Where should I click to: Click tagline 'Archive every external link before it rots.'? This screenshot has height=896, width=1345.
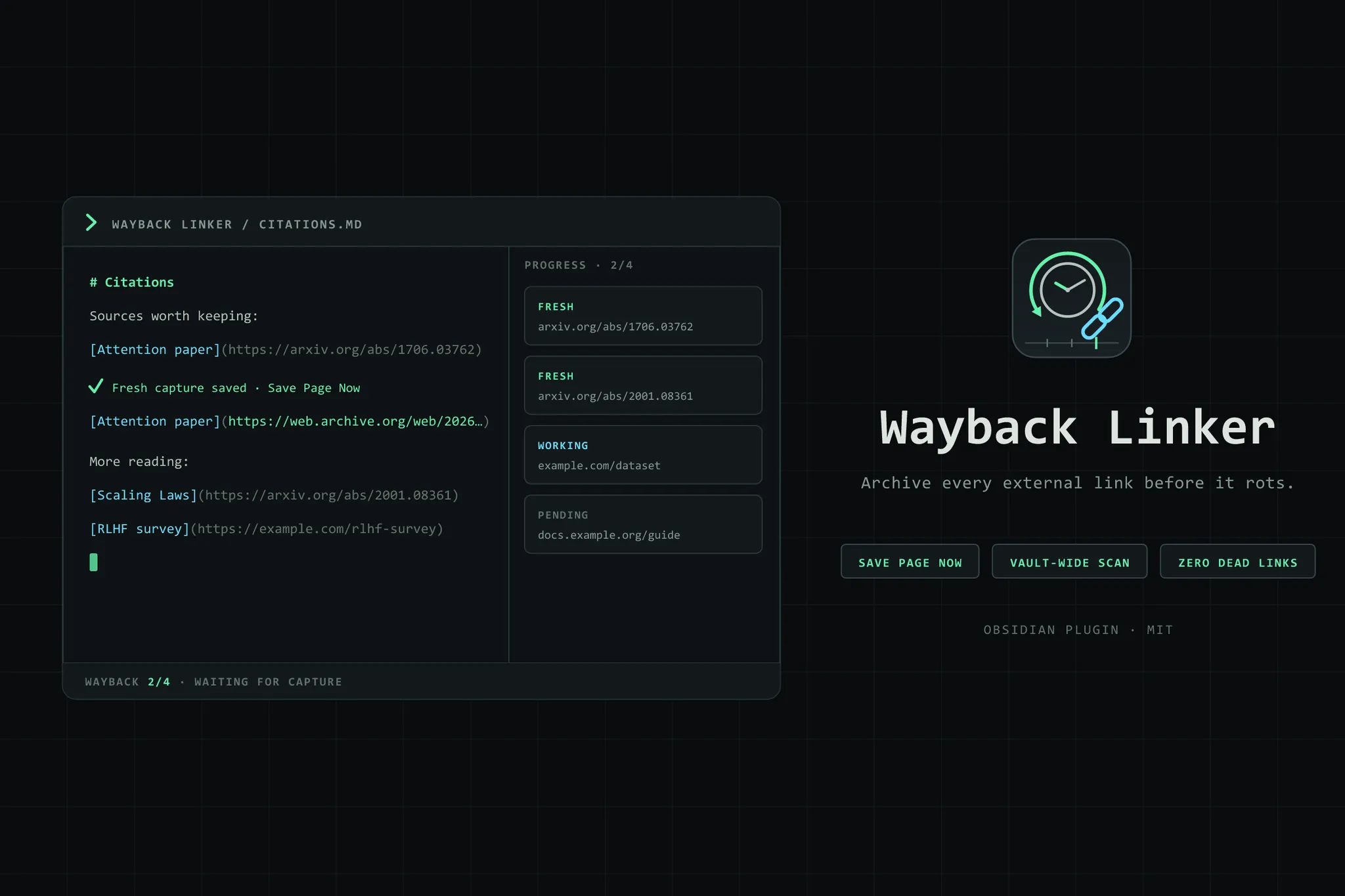[x=1077, y=483]
